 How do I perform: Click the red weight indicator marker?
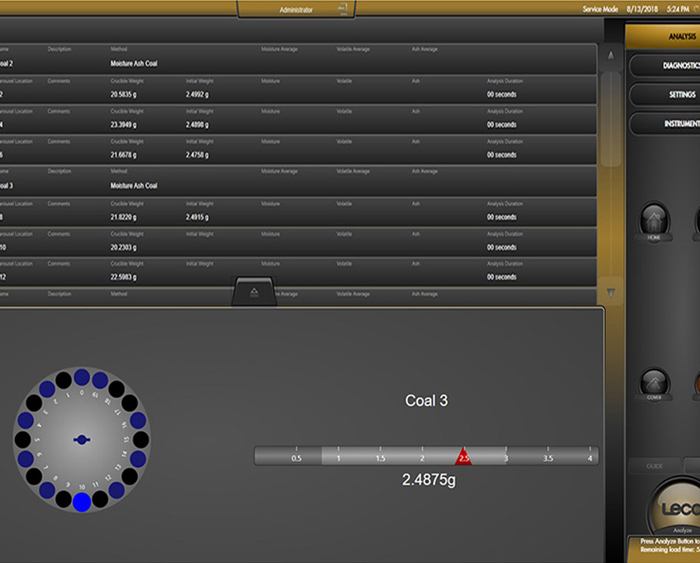tap(463, 456)
